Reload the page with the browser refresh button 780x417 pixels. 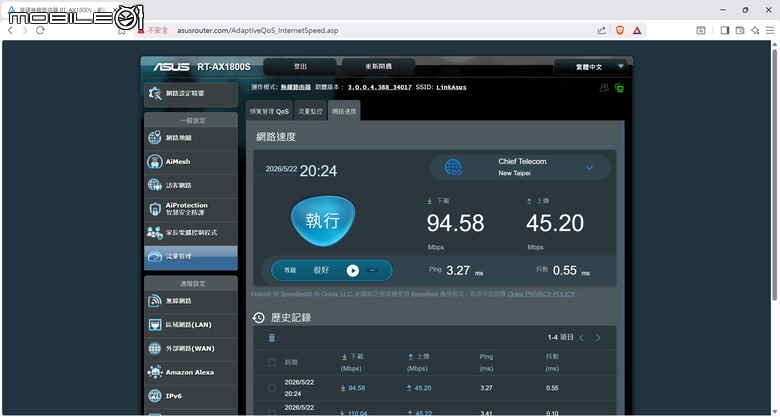click(40, 30)
